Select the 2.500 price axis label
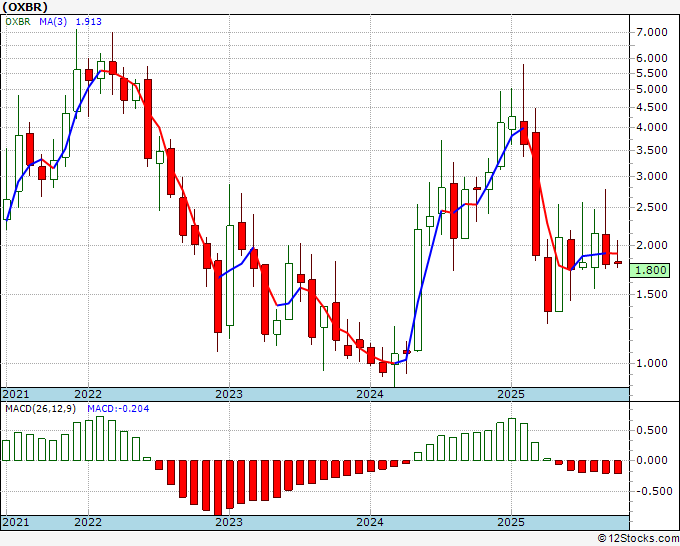 coord(652,207)
